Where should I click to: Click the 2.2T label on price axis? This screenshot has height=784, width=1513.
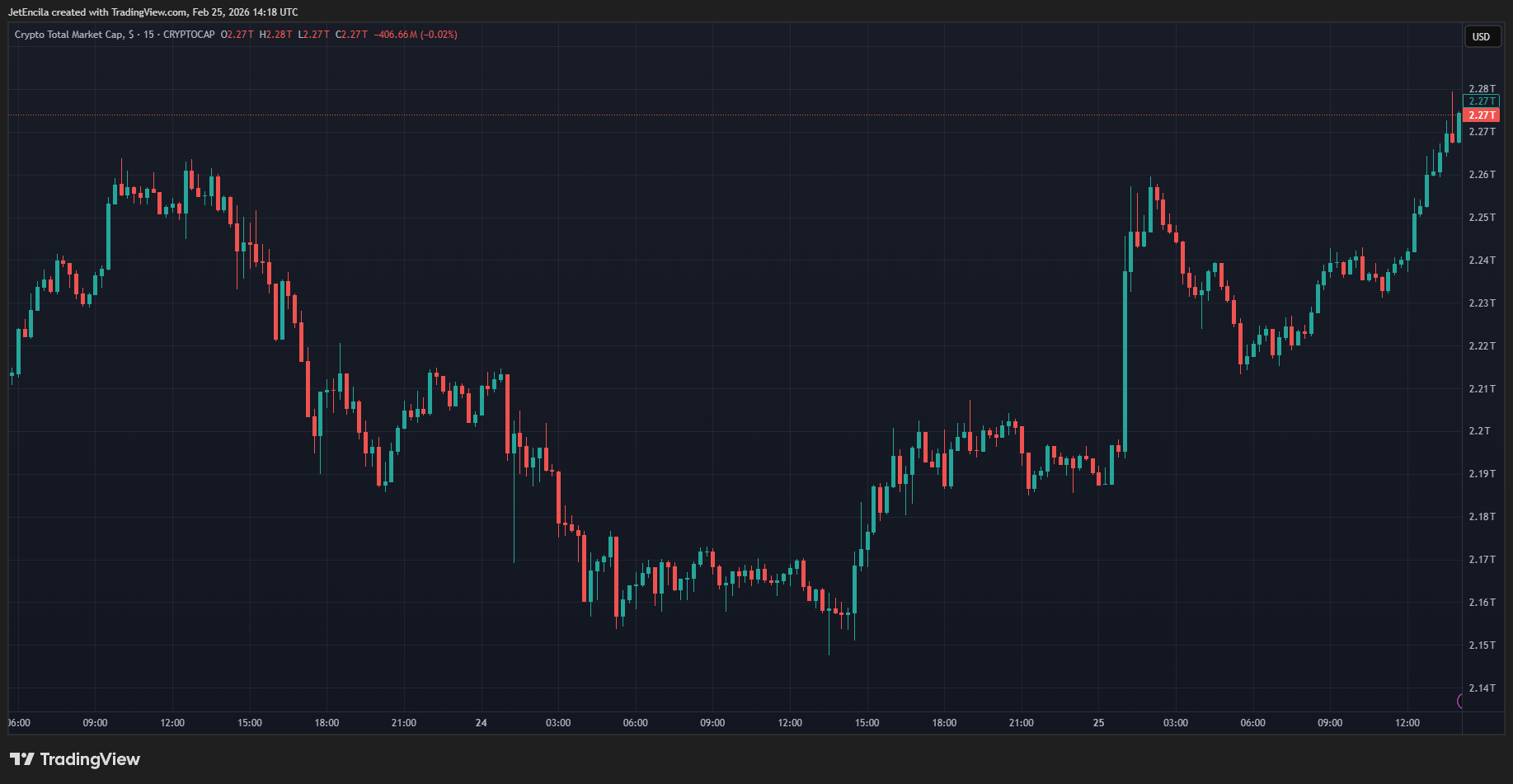[x=1479, y=431]
